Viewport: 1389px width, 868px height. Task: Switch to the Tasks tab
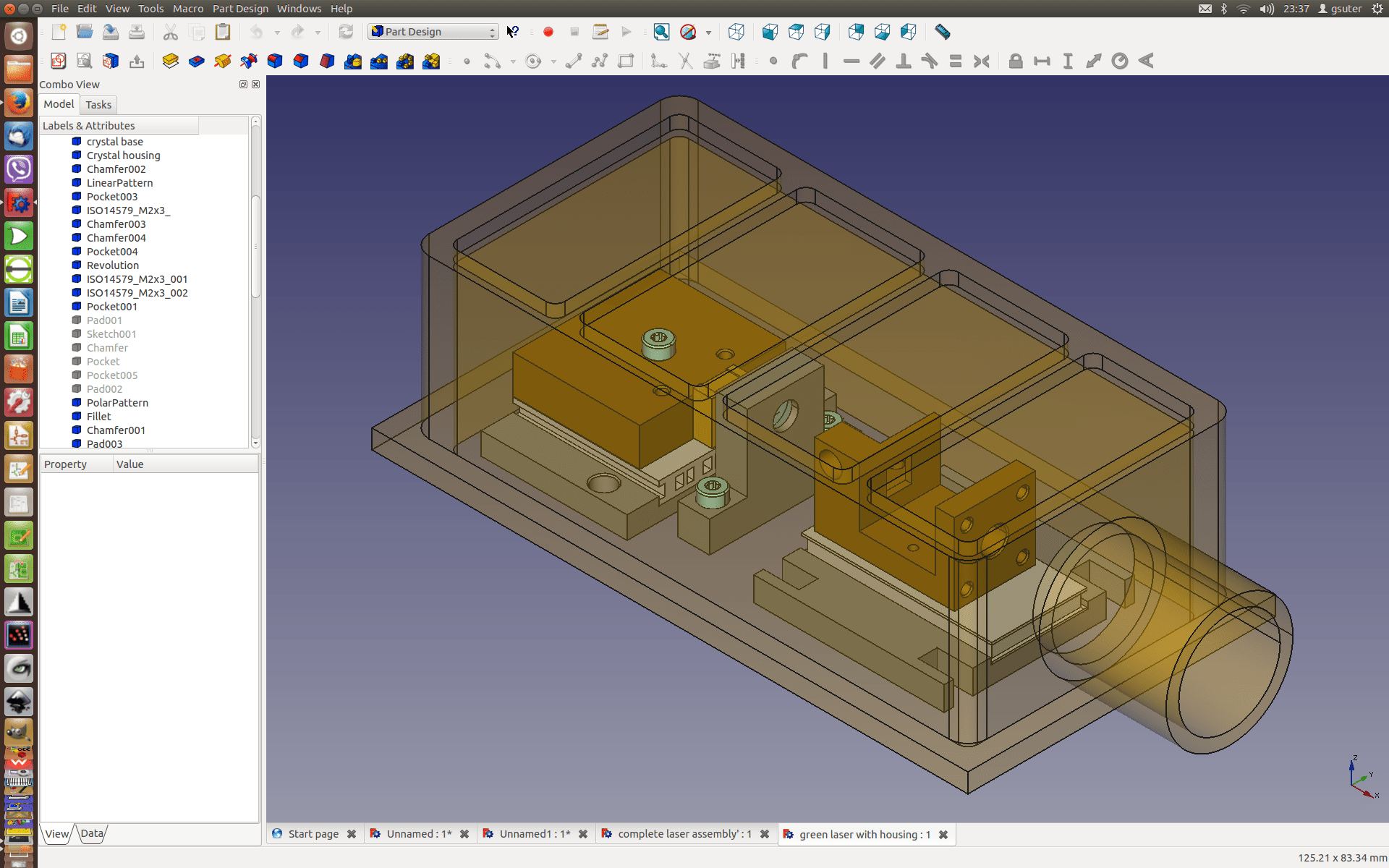98,105
